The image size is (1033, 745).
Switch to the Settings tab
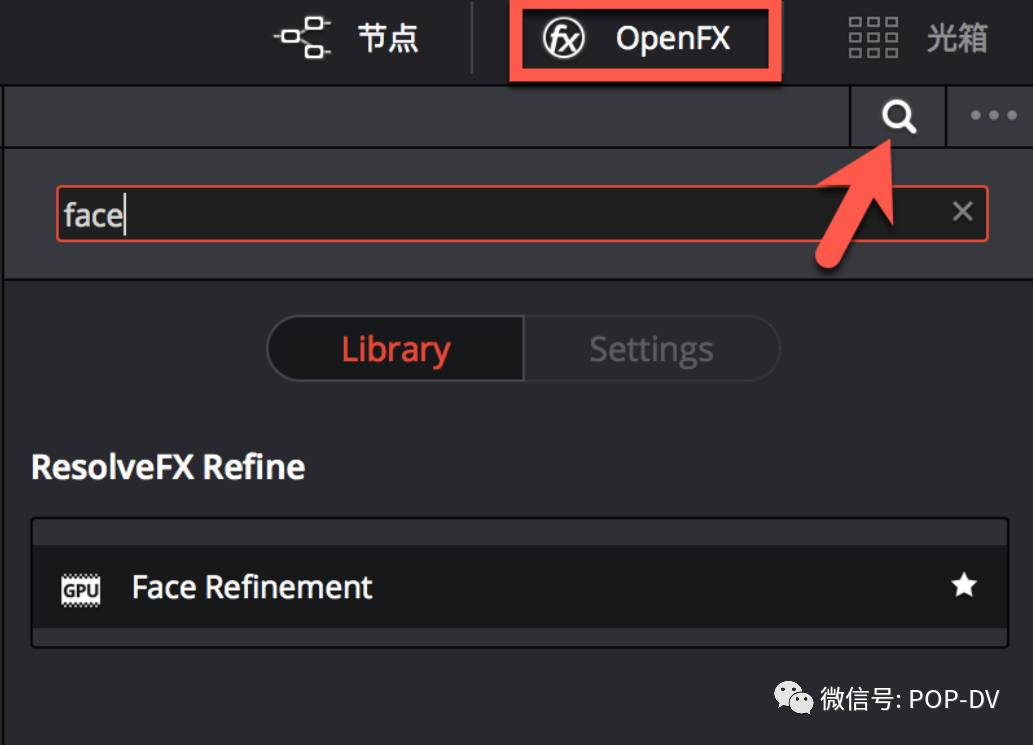(652, 348)
